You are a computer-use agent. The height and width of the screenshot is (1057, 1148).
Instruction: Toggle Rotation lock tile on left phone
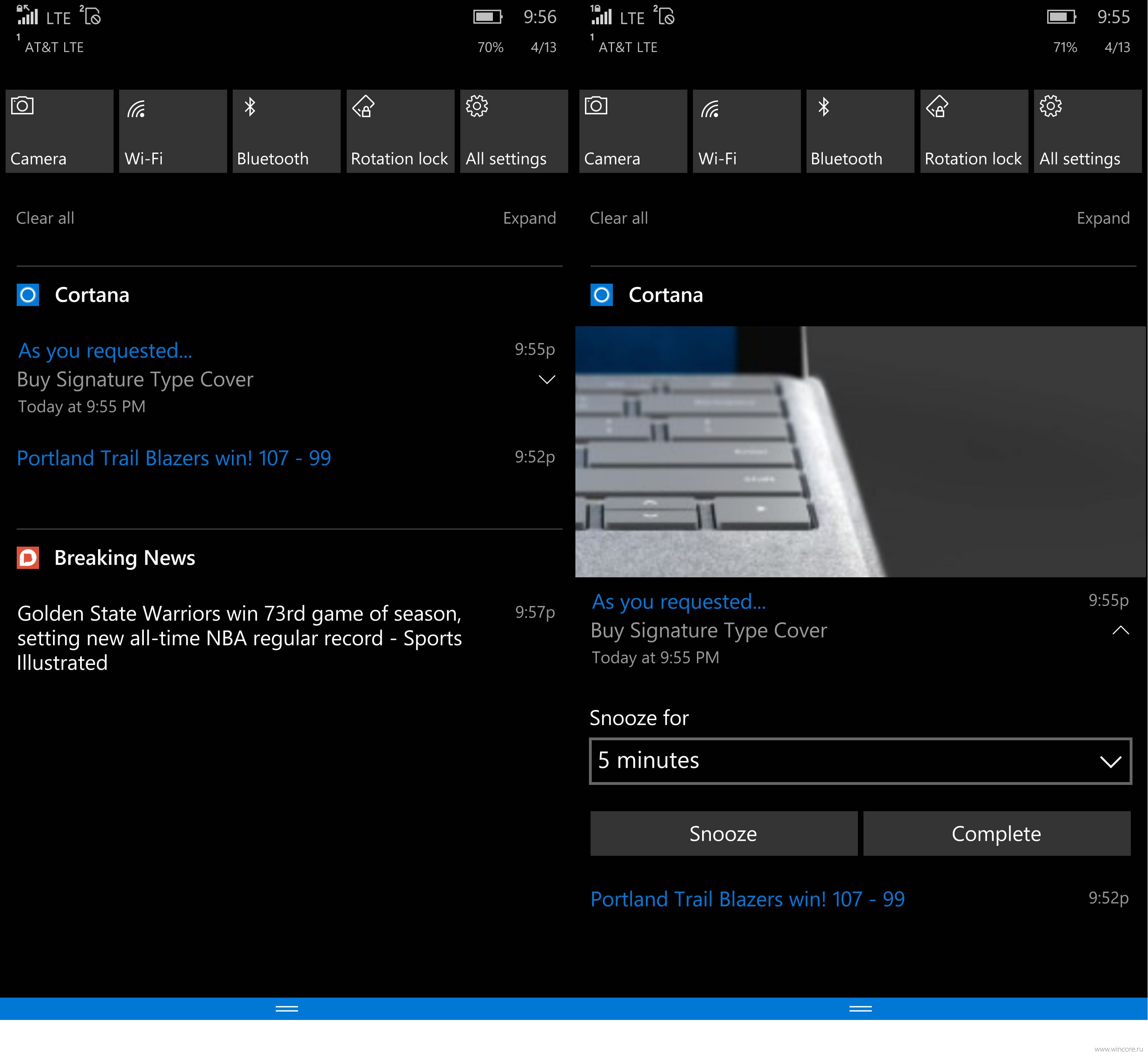400,131
